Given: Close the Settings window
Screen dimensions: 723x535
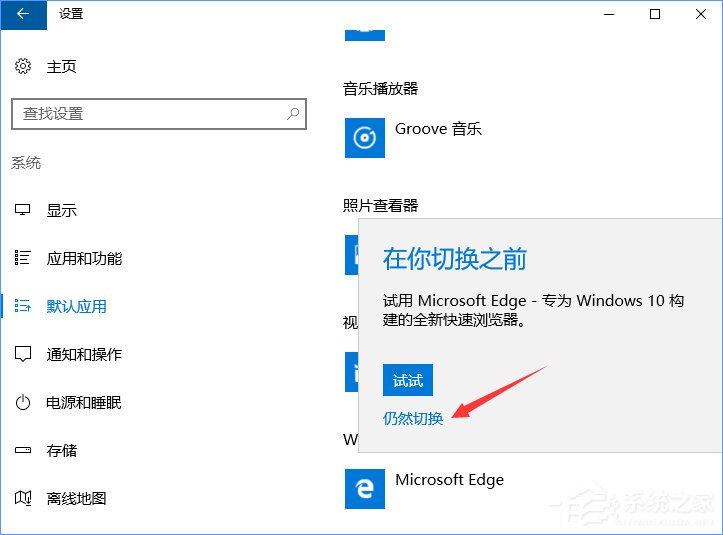Looking at the screenshot, I should 701,14.
